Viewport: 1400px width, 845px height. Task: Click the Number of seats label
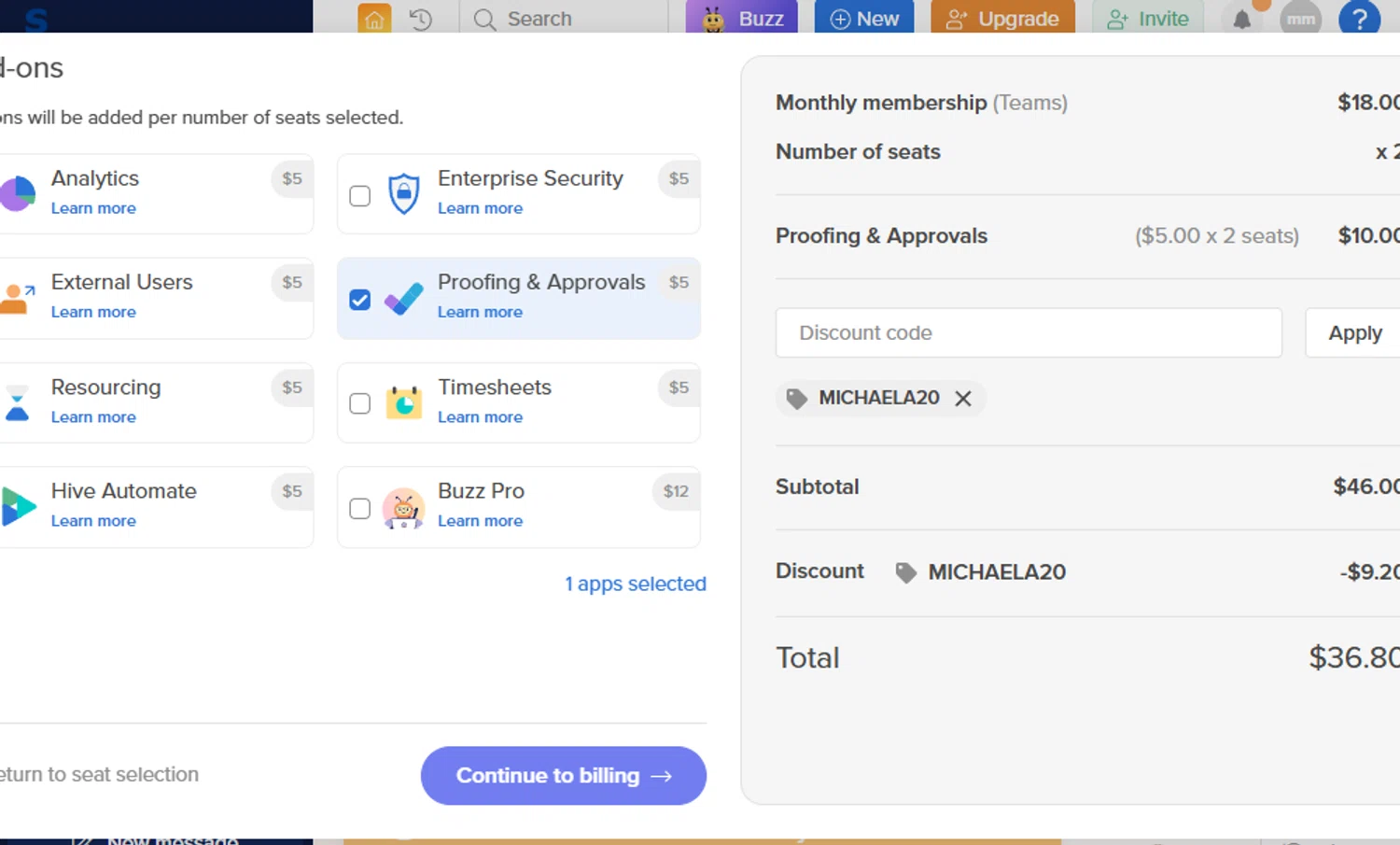[x=858, y=151]
